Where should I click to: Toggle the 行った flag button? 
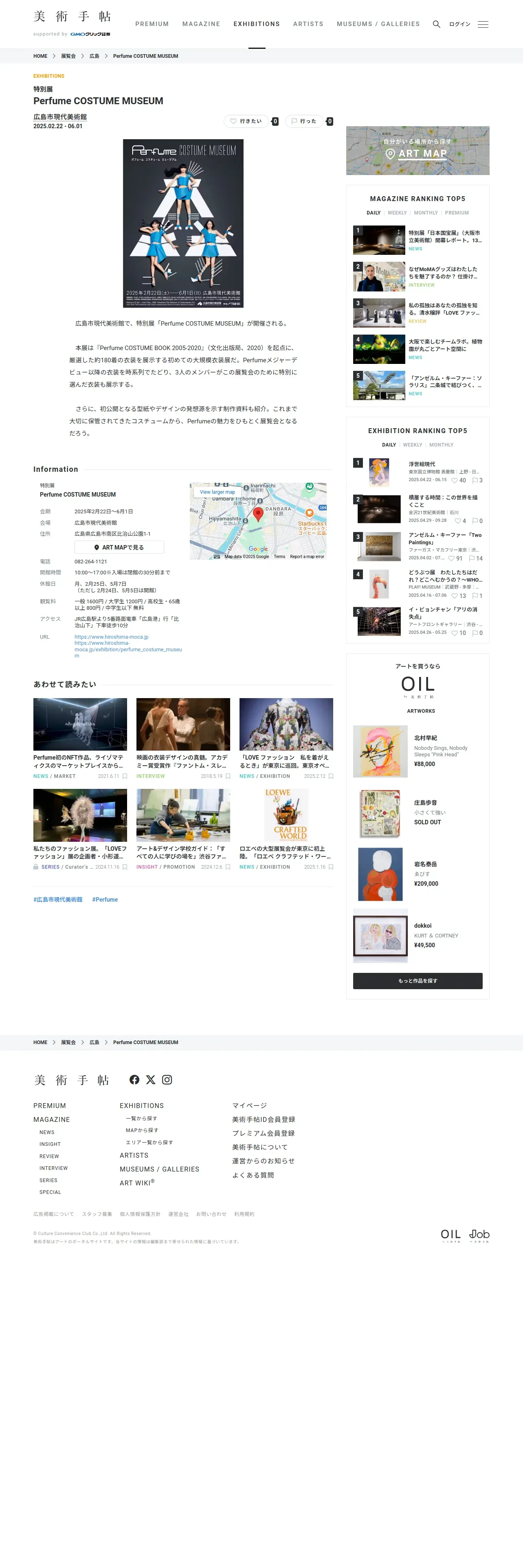coord(304,121)
